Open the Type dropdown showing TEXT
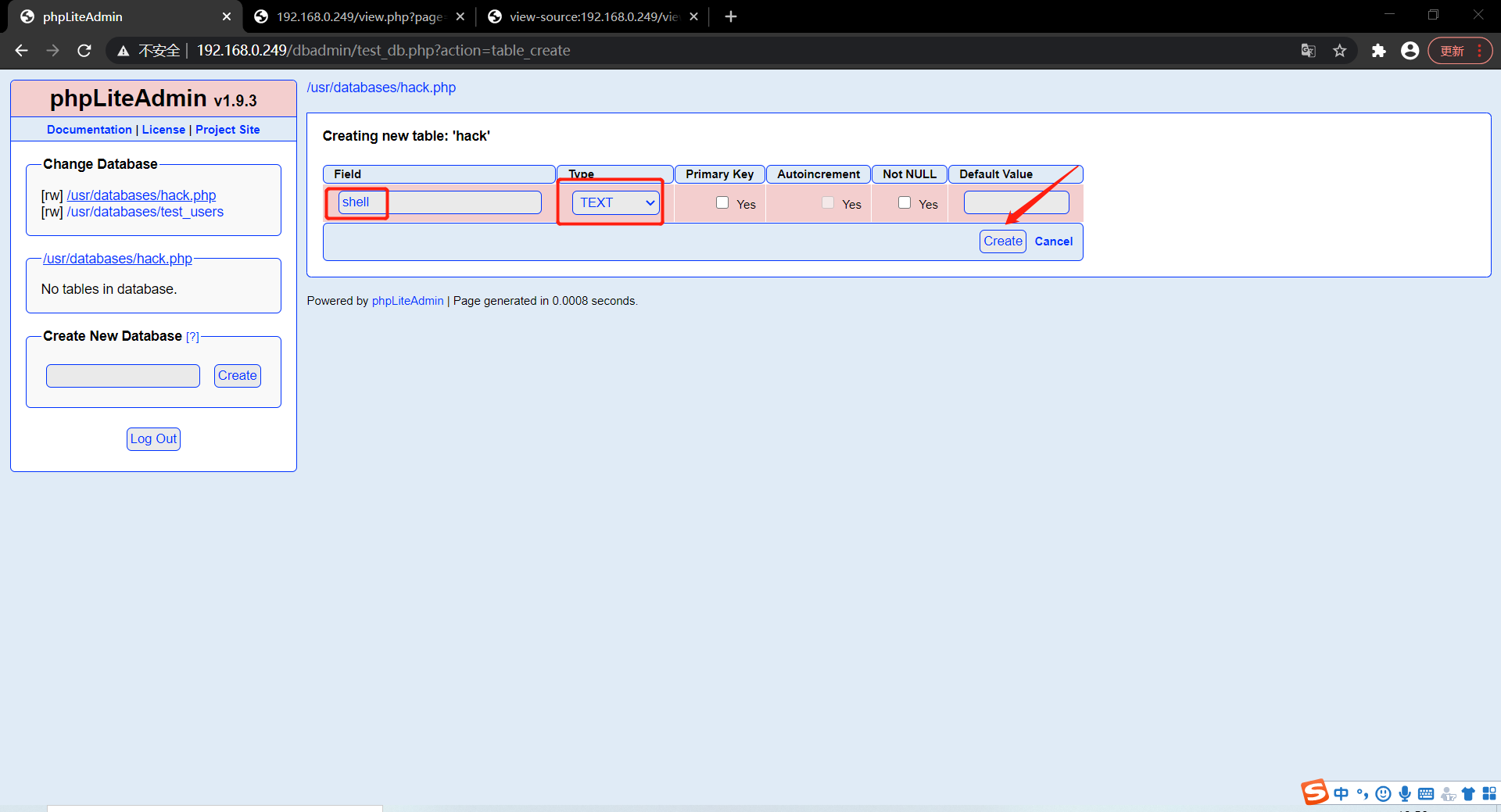The width and height of the screenshot is (1501, 812). 616,202
